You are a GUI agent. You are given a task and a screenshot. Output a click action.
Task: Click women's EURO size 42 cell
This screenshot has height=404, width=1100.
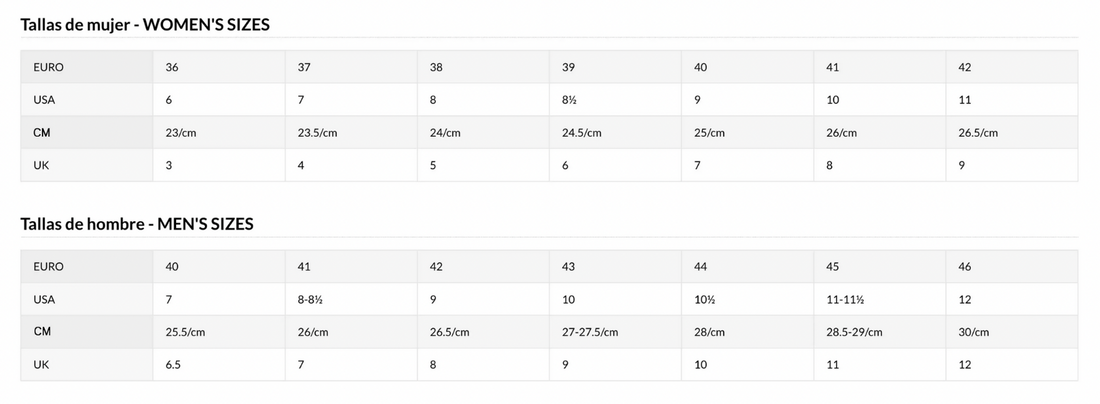965,67
